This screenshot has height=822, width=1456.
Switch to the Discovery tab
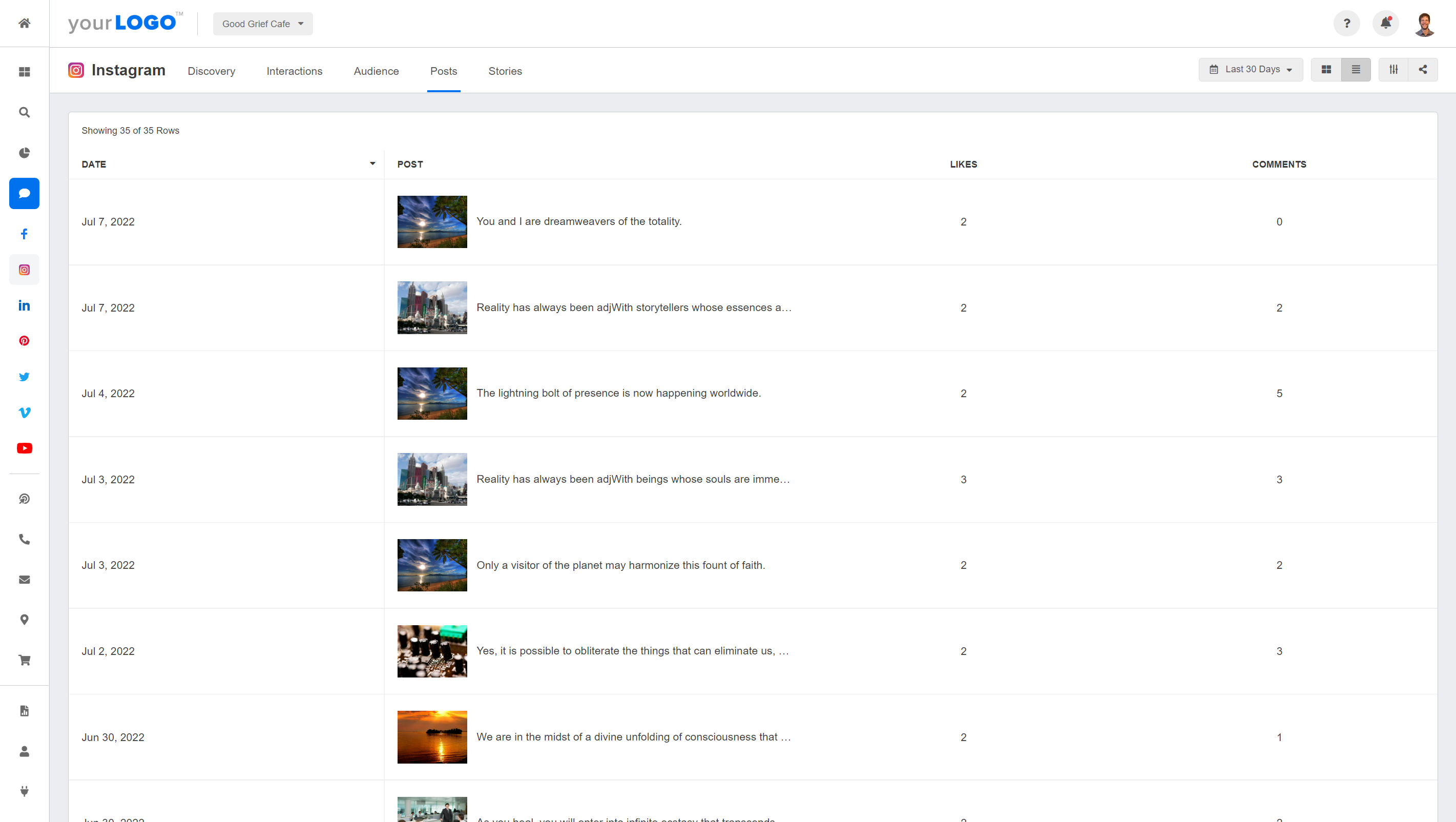click(212, 71)
